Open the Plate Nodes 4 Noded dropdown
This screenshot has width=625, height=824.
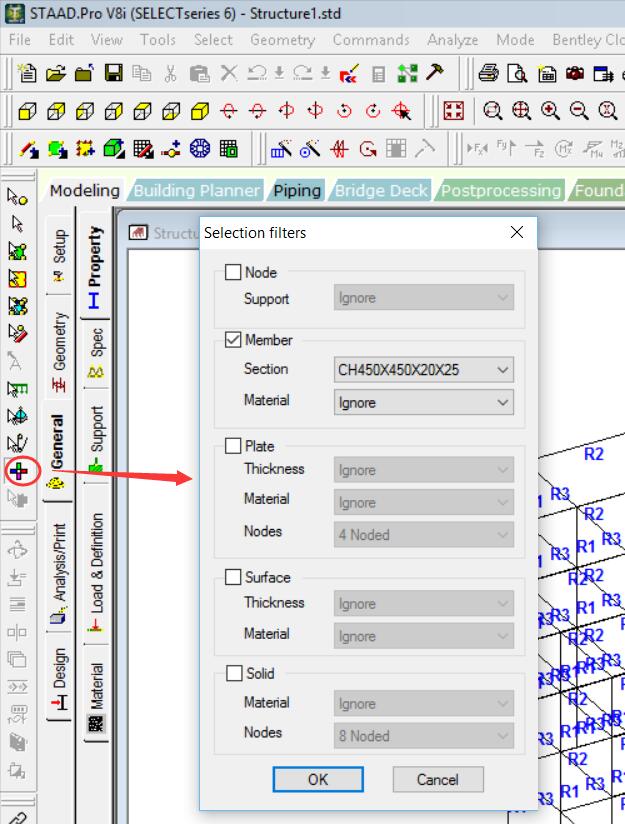[x=424, y=535]
